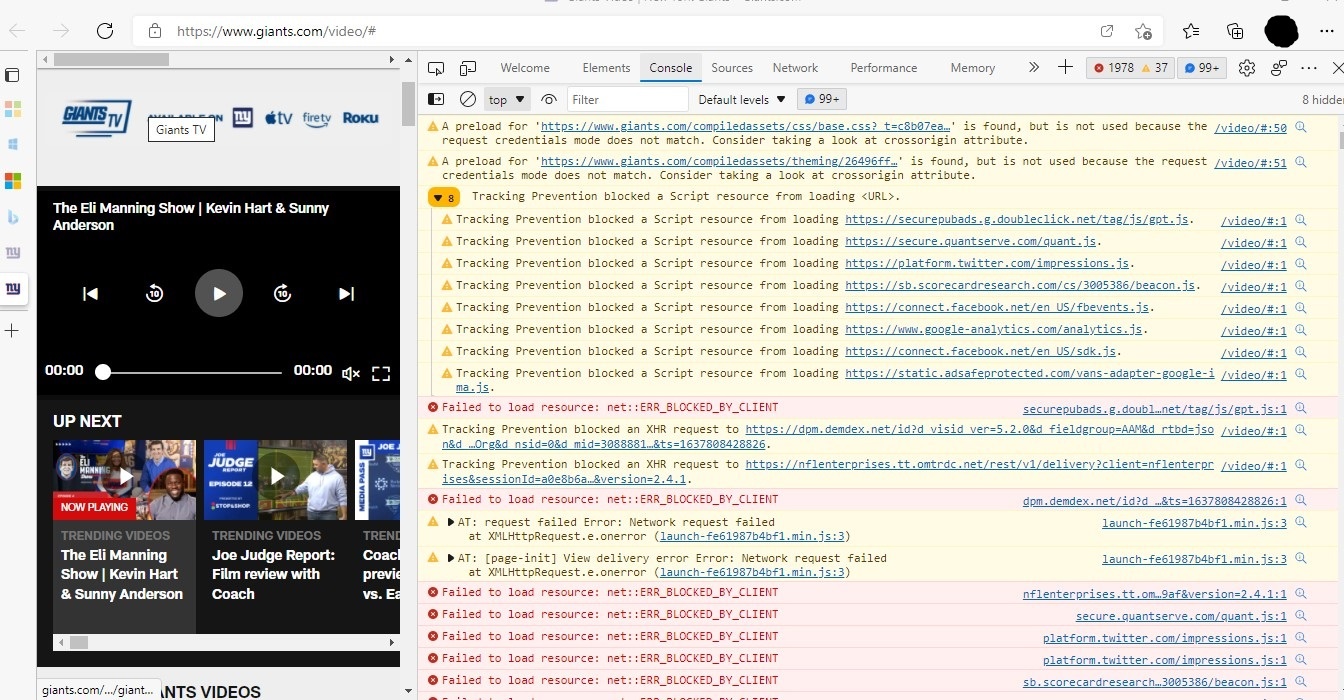
Task: Toggle the console sidebar panel
Action: pos(436,99)
